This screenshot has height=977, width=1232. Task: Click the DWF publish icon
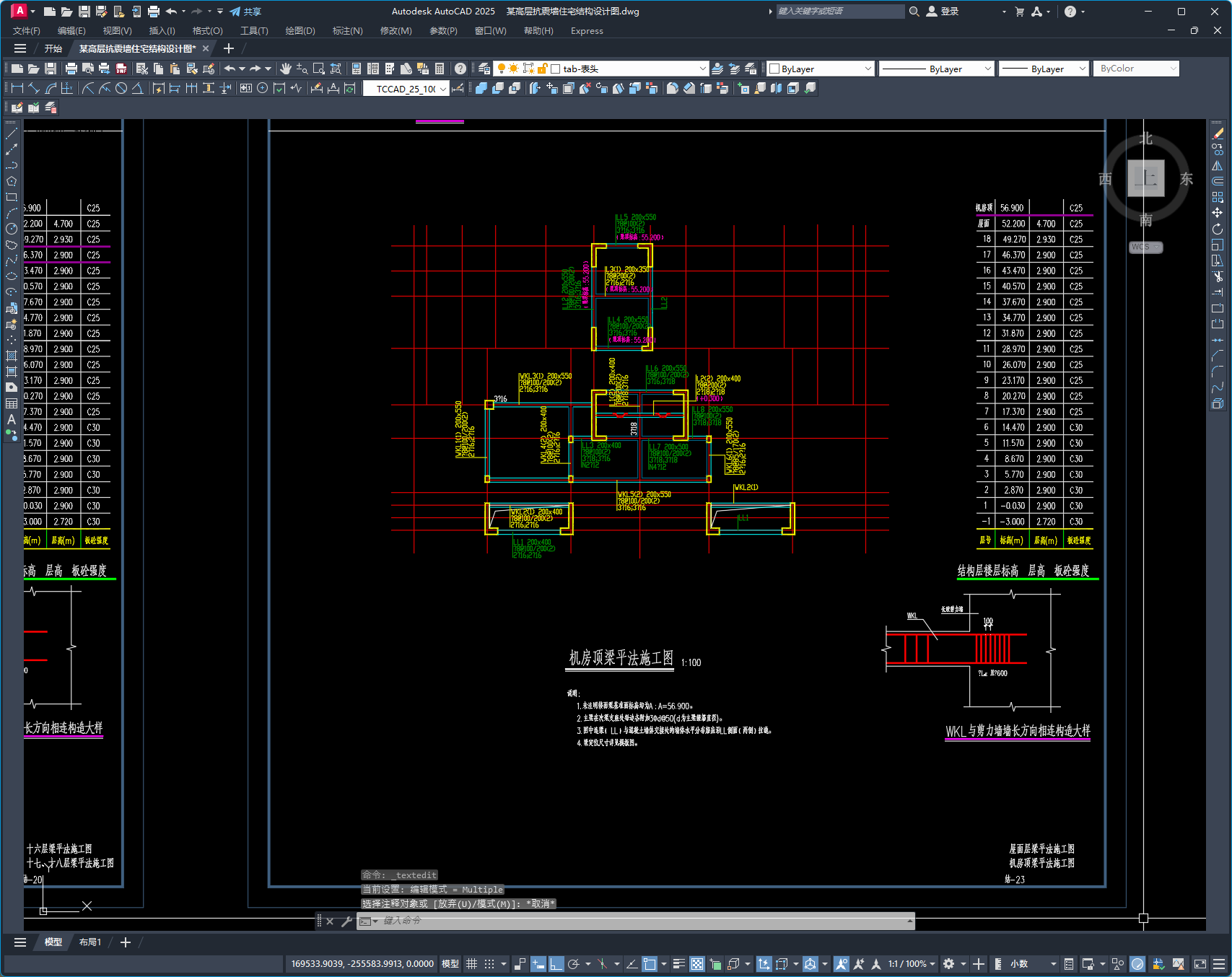pyautogui.click(x=121, y=69)
